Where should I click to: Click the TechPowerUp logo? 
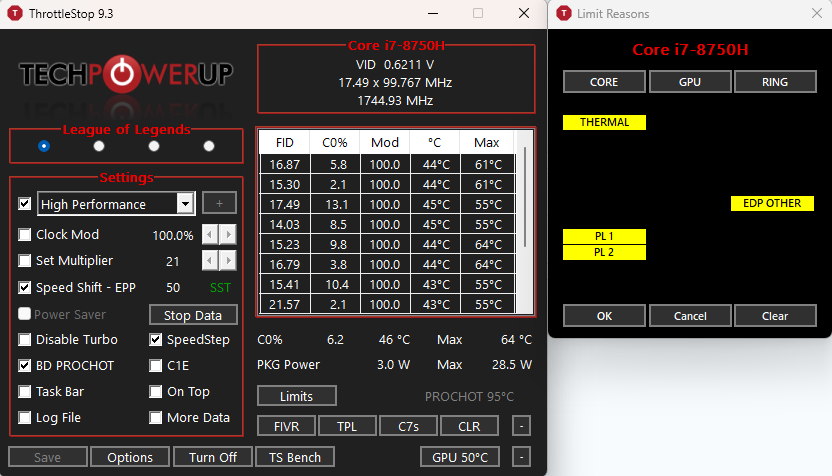[126, 74]
